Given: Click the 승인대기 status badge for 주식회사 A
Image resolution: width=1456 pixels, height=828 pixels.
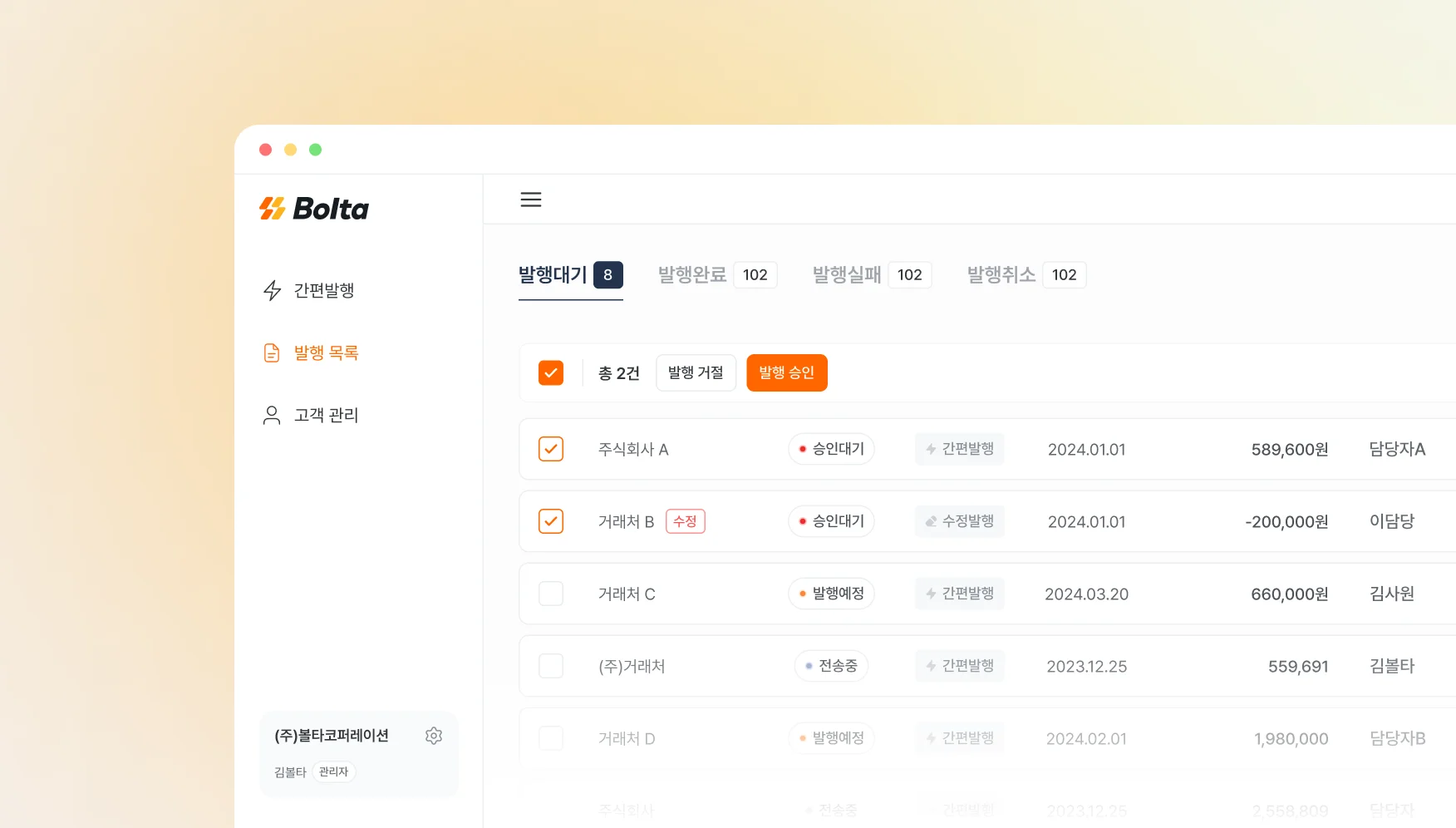Looking at the screenshot, I should pos(830,449).
